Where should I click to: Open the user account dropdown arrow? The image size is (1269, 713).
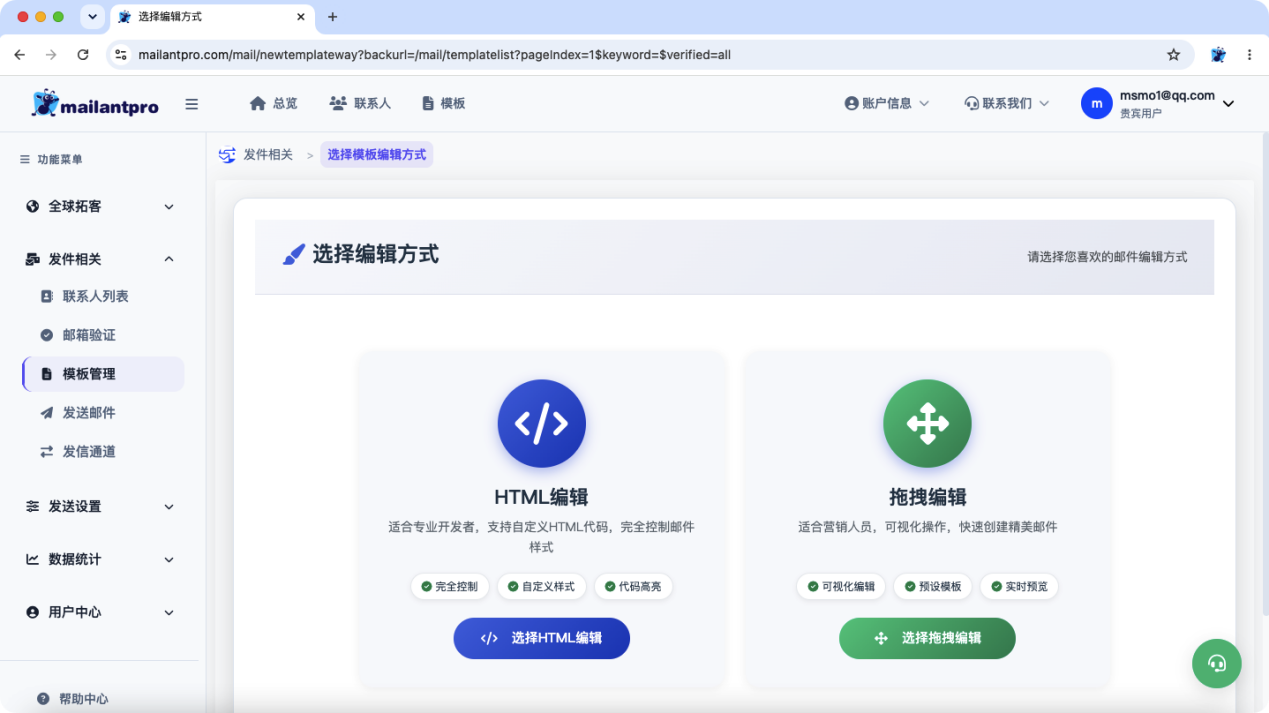pos(1229,104)
